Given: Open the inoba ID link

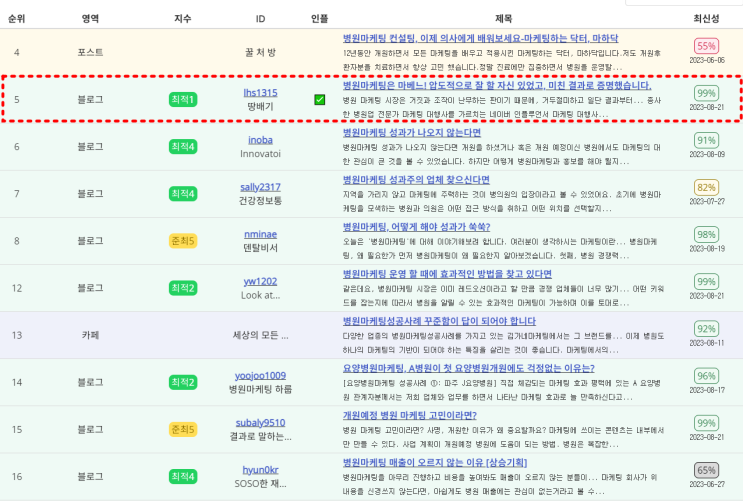Looking at the screenshot, I should 260,140.
